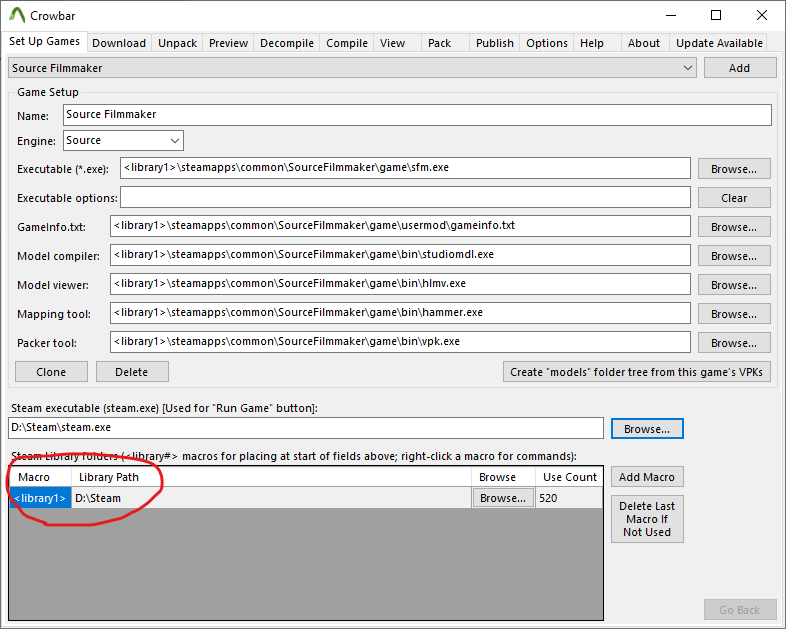Browse for the Model compiler studiomdl.exe

point(734,256)
